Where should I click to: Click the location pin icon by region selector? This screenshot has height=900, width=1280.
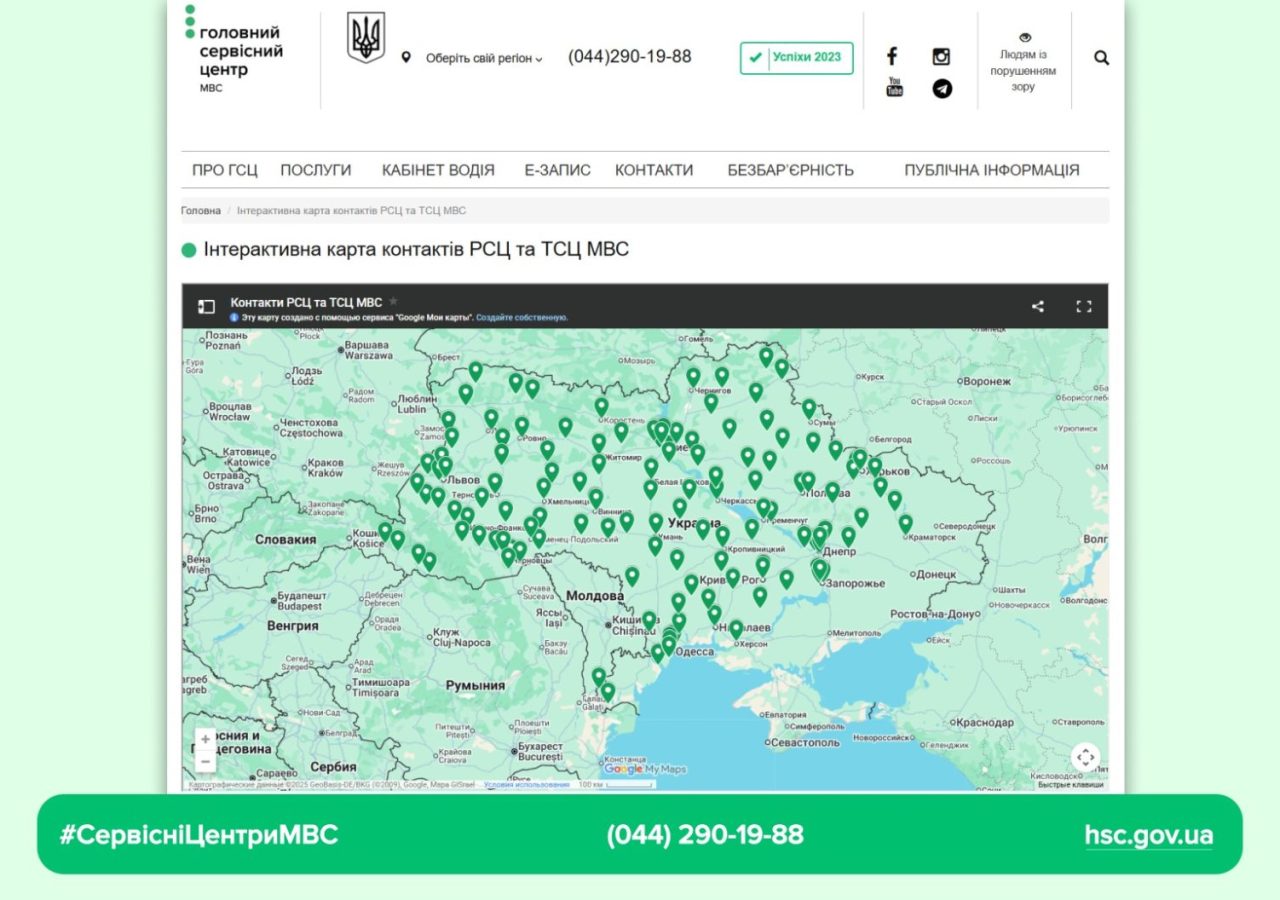click(x=406, y=57)
